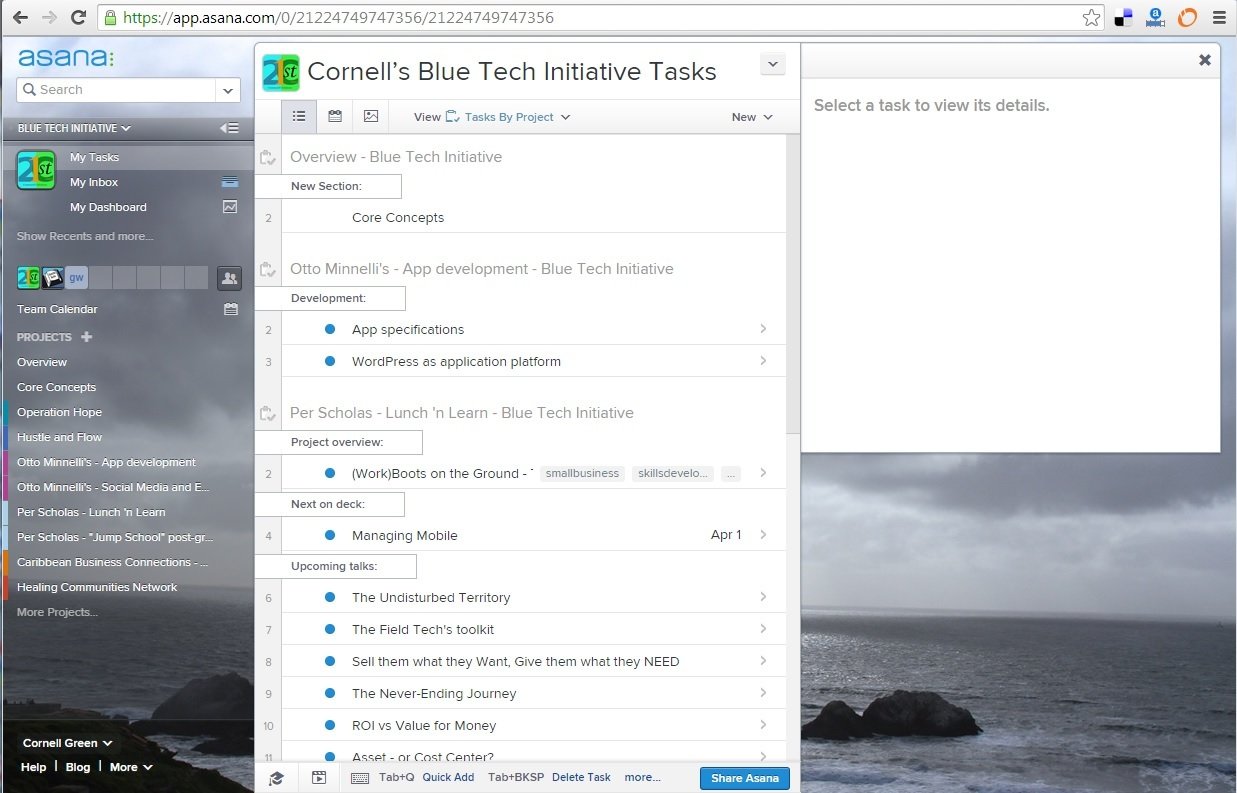Open graduation cap help icon
This screenshot has width=1237, height=793.
276,777
